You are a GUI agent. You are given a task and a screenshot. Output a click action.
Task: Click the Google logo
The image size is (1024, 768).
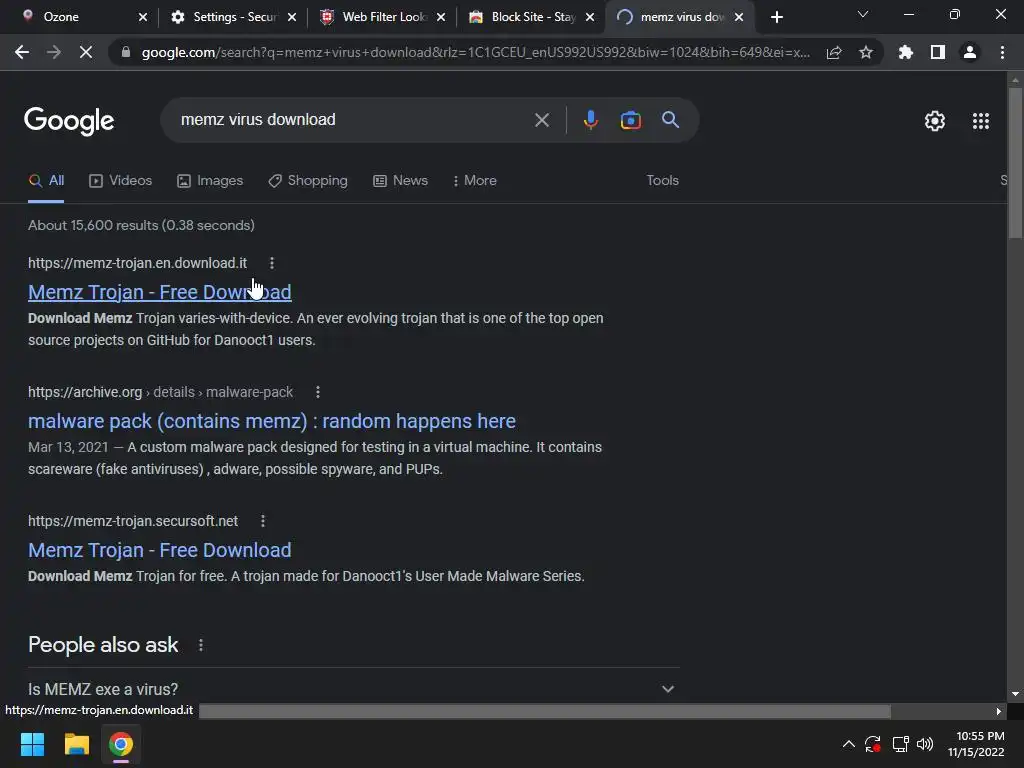69,121
